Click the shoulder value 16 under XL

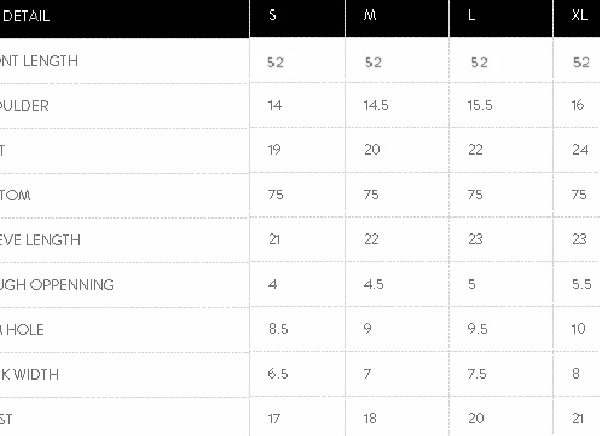tap(578, 105)
